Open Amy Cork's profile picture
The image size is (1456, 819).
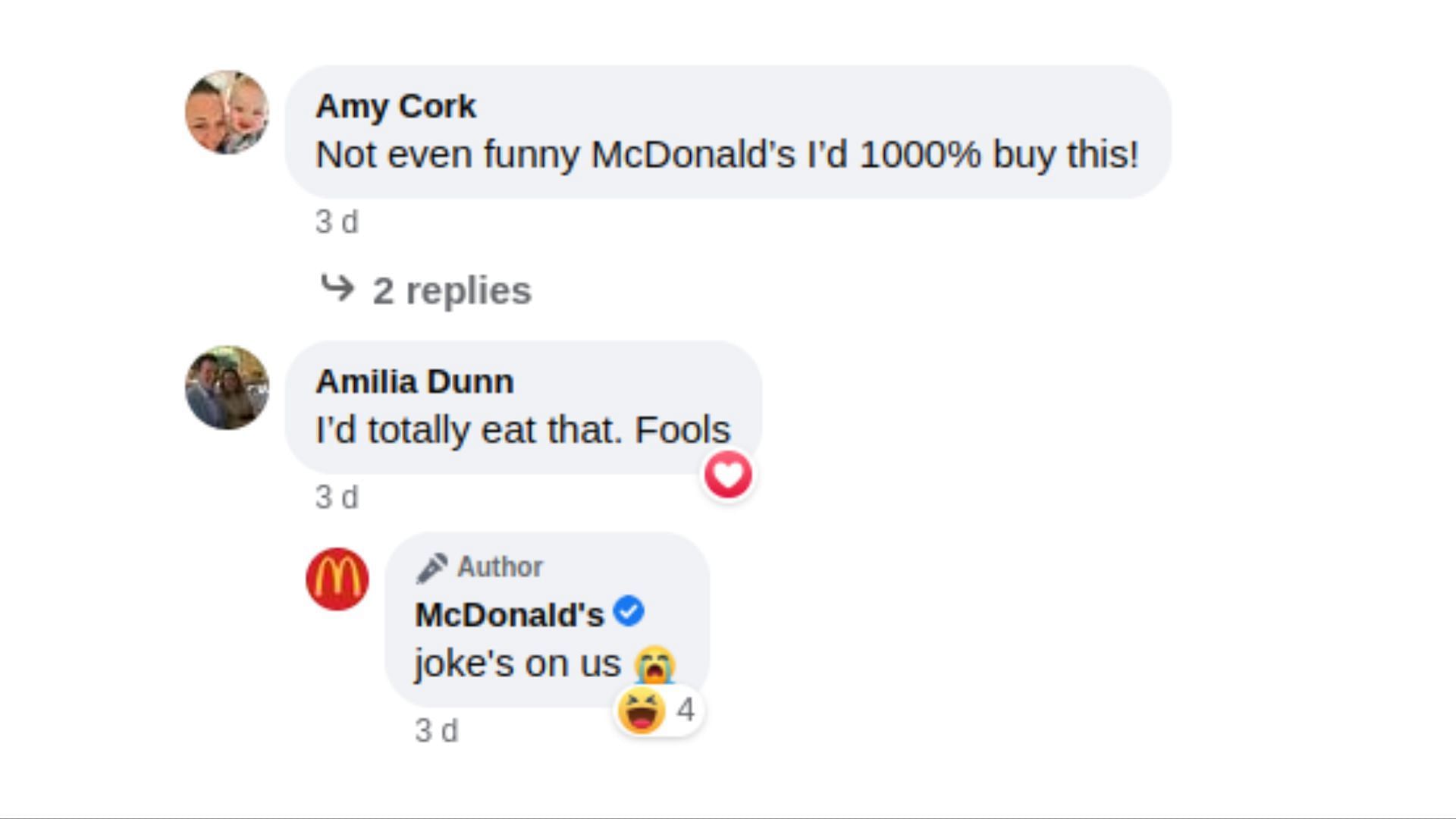pos(227,112)
